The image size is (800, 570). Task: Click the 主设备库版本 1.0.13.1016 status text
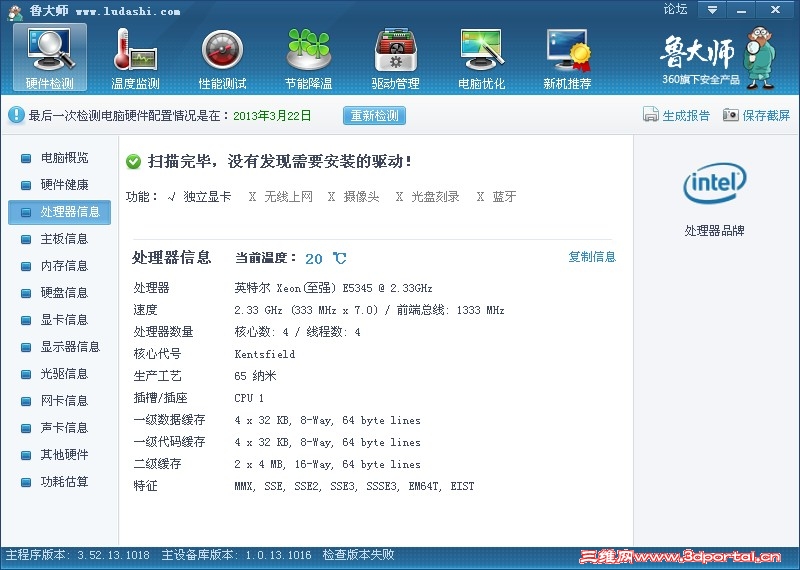[x=236, y=555]
